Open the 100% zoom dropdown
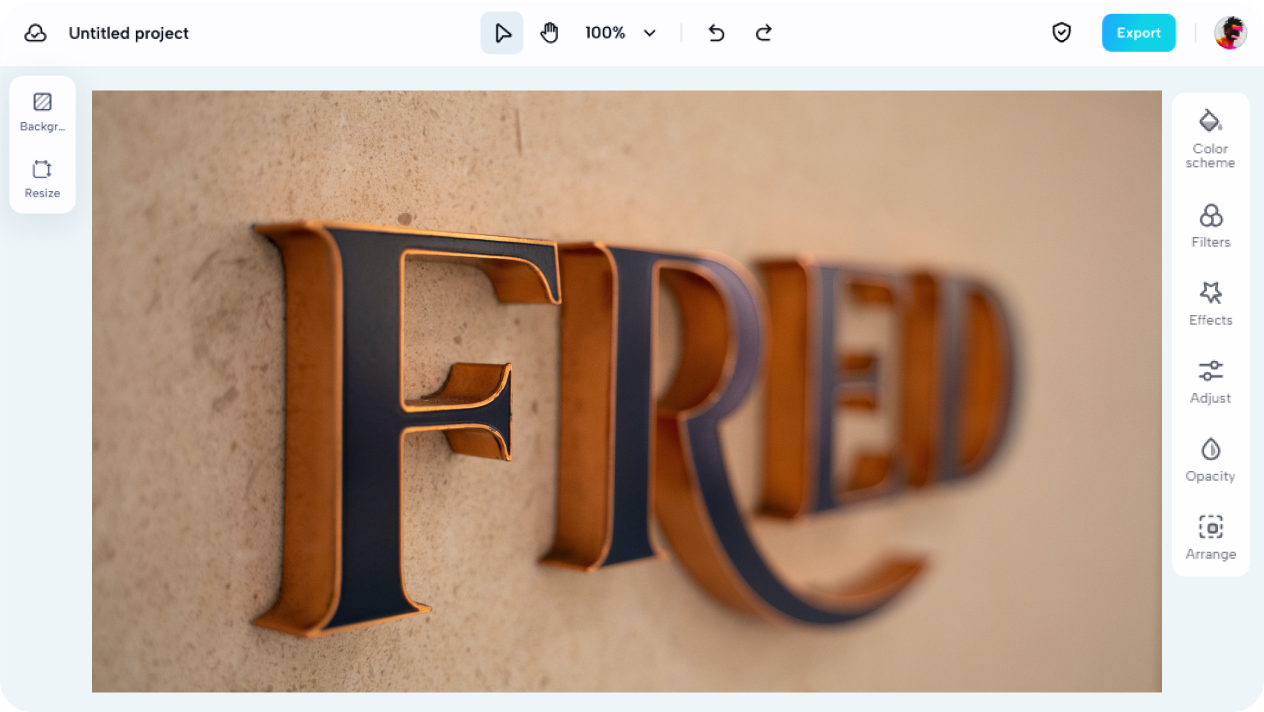 pyautogui.click(x=621, y=33)
